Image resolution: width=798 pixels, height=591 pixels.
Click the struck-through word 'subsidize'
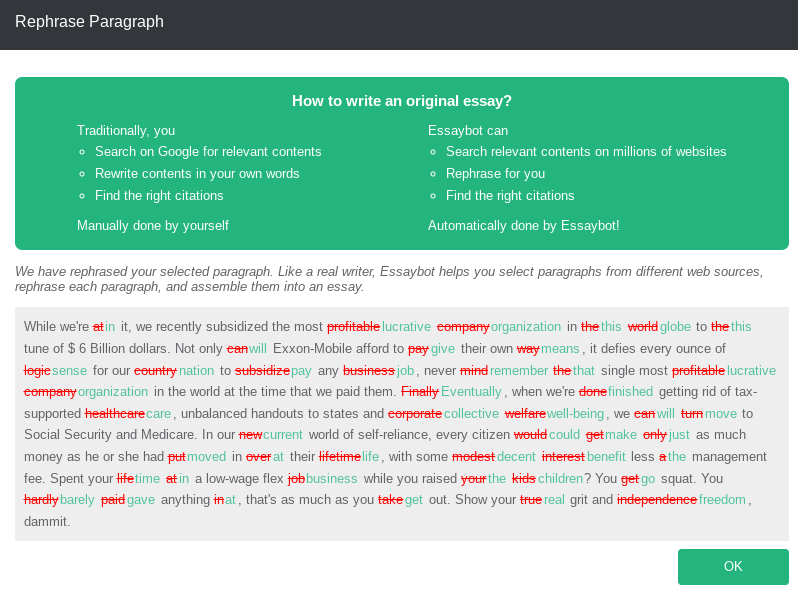(262, 370)
